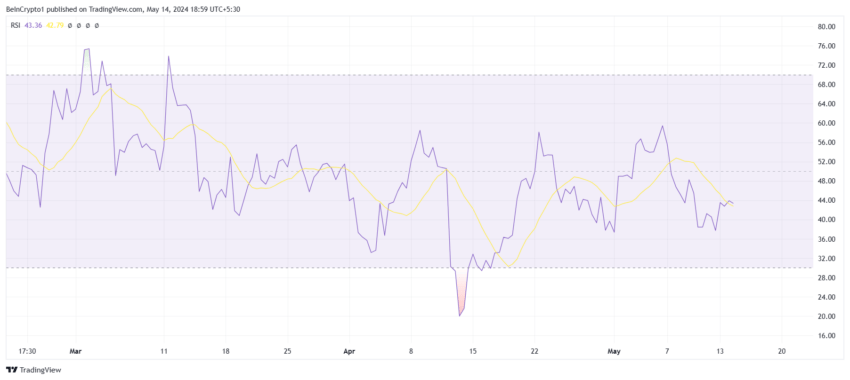The height and width of the screenshot is (380, 850).
Task: Open the RSI indicator legend label
Action: coord(15,25)
